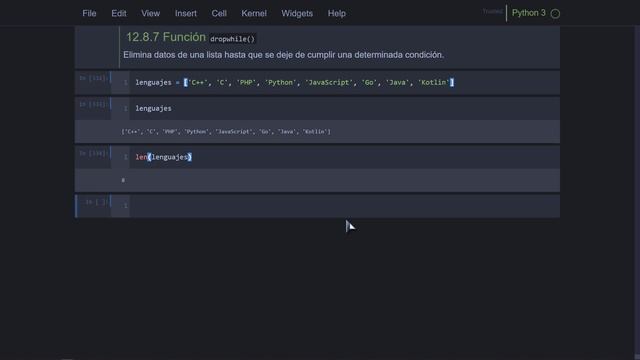Viewport: 640px width, 360px height.
Task: Click the 'C++' string in the assignment
Action: [x=198, y=82]
